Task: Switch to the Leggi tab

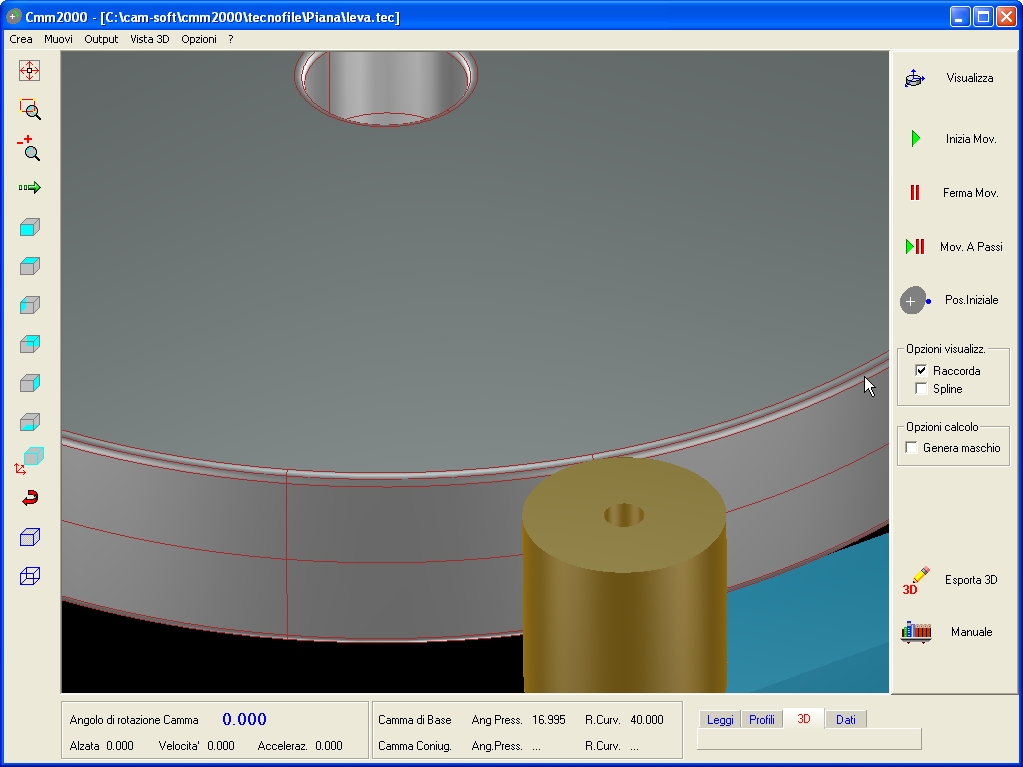Action: [x=720, y=719]
